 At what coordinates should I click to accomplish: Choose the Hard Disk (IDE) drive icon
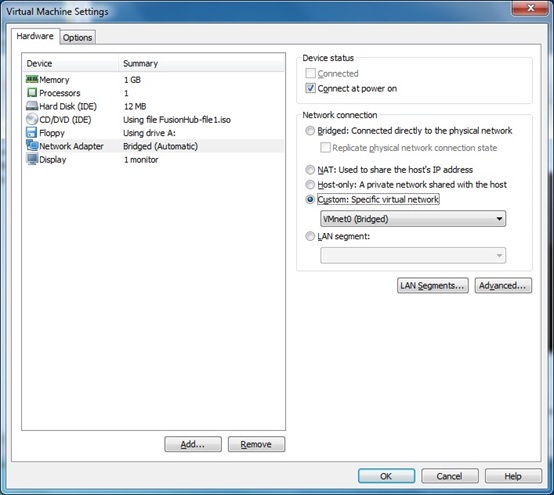pos(32,106)
